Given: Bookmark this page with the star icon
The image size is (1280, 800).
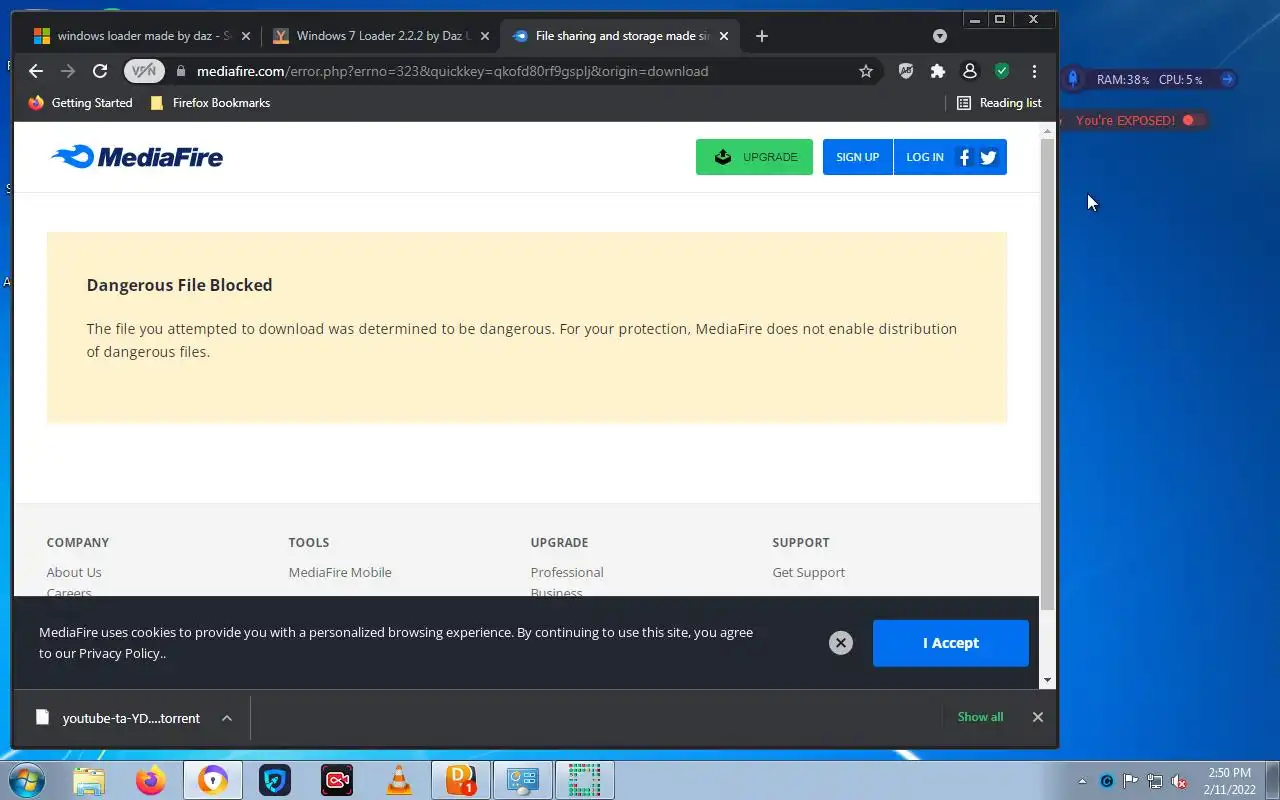Looking at the screenshot, I should click(x=866, y=71).
